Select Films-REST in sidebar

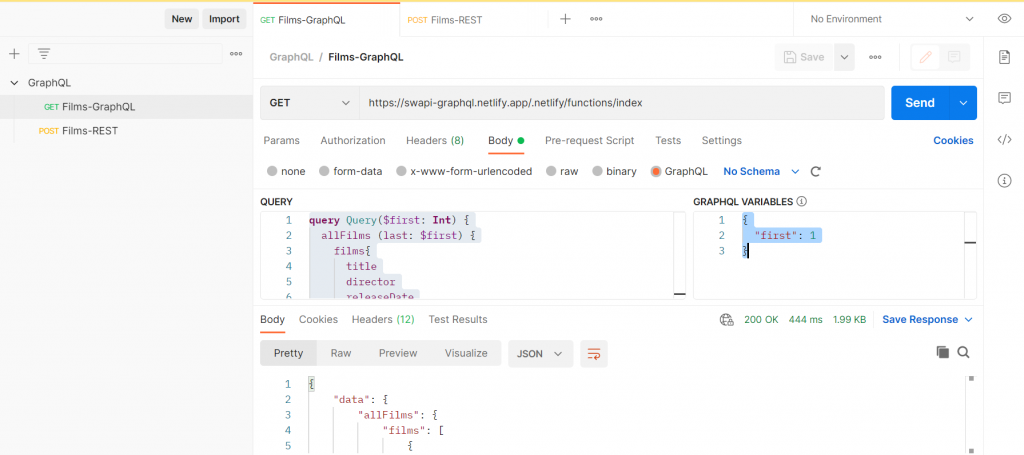click(x=126, y=131)
